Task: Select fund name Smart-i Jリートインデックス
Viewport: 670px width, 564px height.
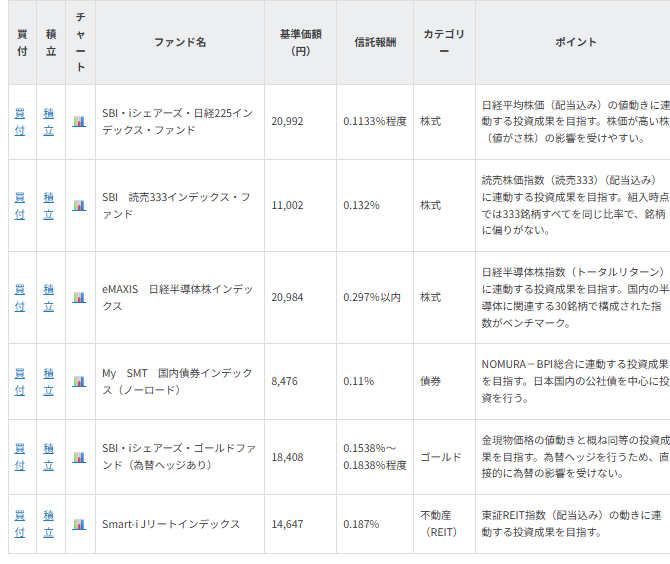Action: 171,524
